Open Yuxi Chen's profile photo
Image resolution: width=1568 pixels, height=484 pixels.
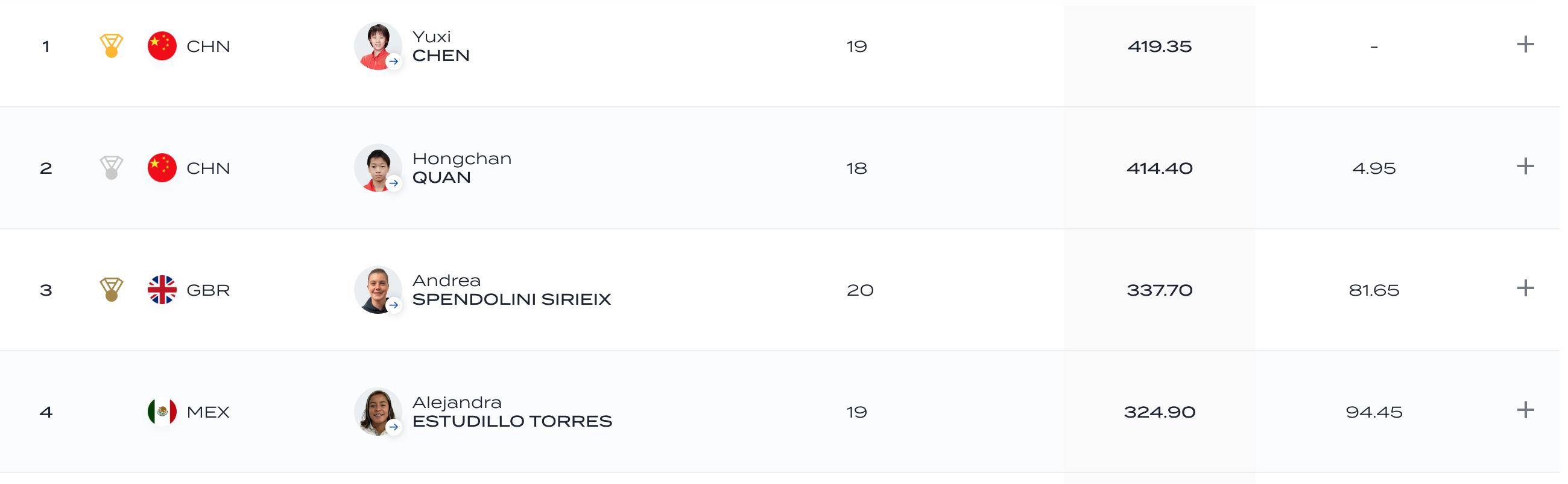378,46
